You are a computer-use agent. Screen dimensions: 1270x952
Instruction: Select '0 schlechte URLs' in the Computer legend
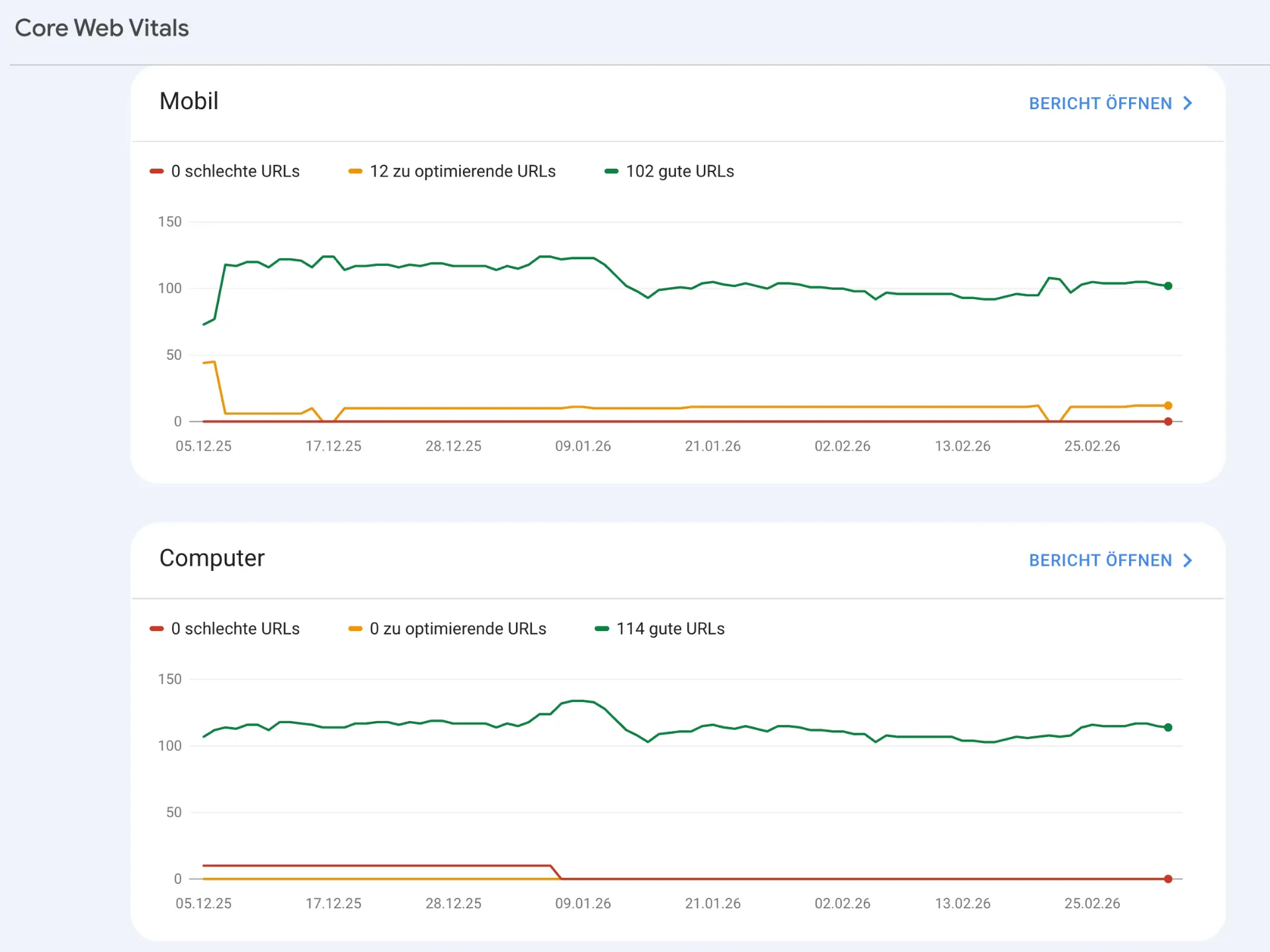[x=235, y=628]
